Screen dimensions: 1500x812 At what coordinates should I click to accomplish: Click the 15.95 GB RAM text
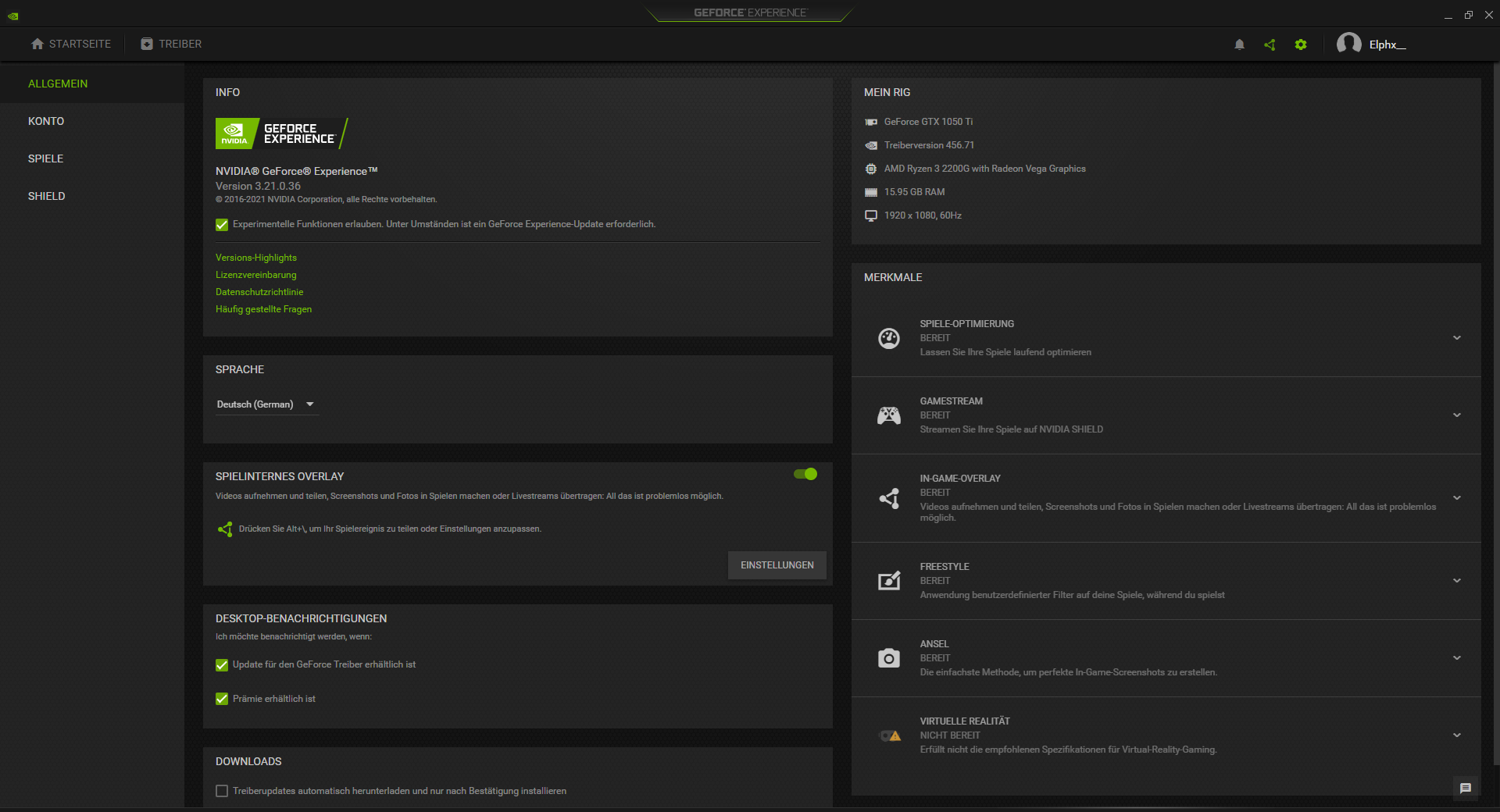[x=914, y=192]
